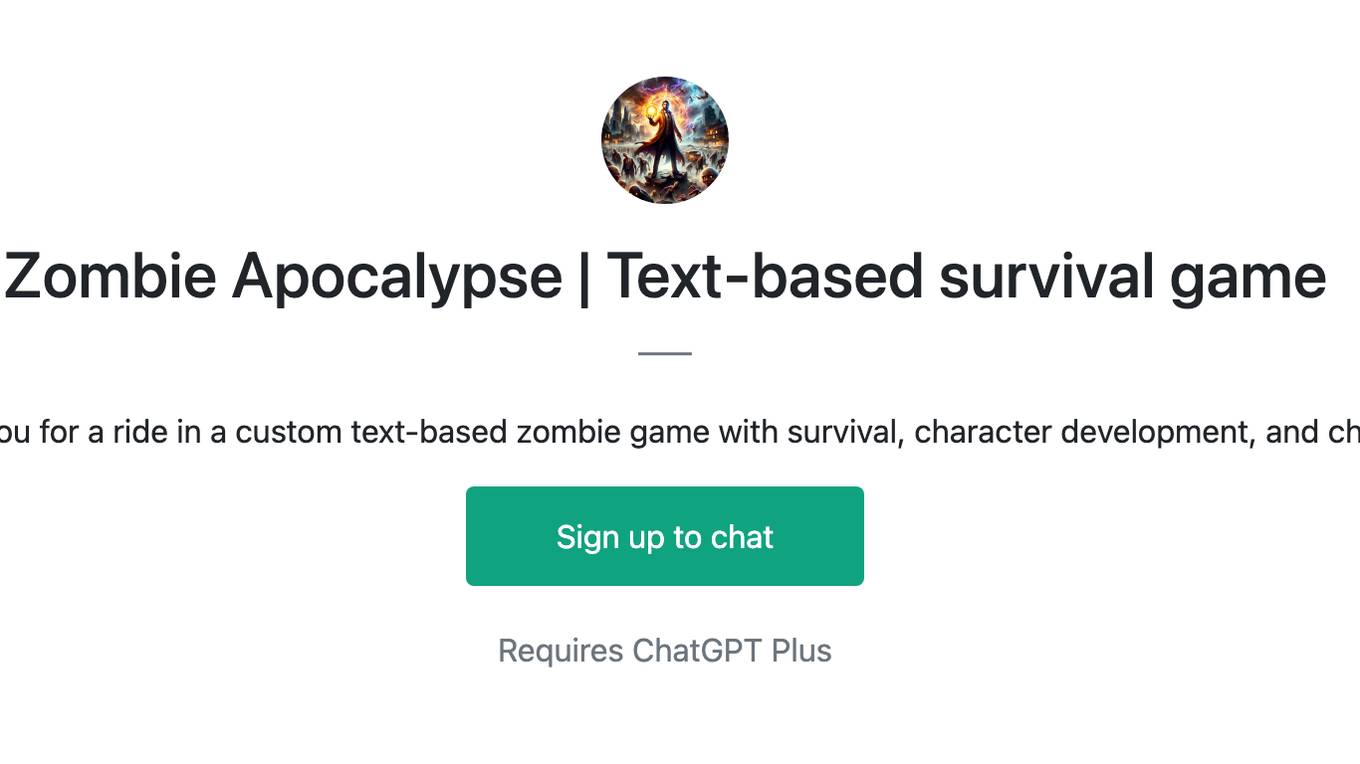The image size is (1360, 764).
Task: Click survival game in the heading
Action: pyautogui.click(x=1132, y=278)
